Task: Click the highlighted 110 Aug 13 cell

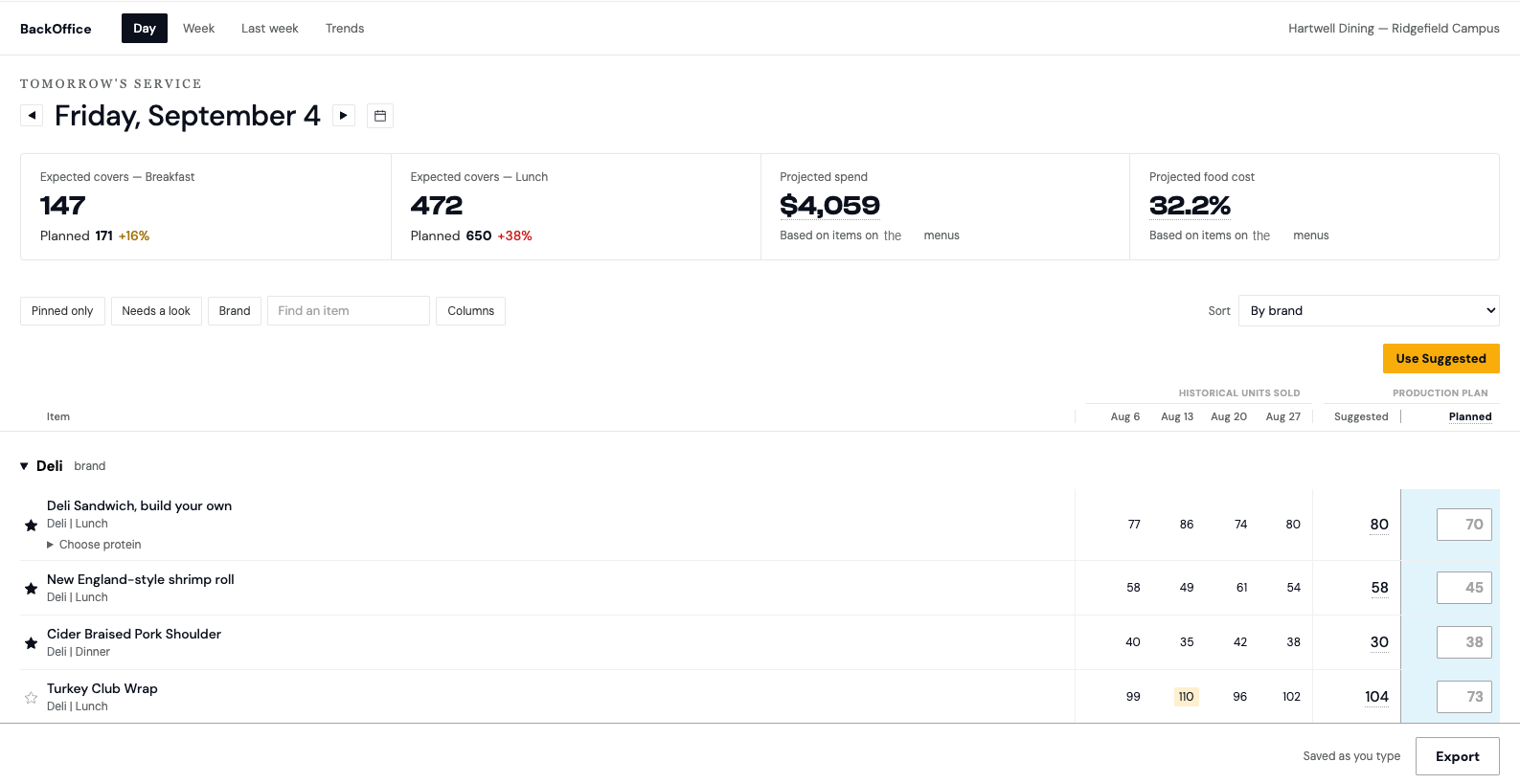Action: (x=1186, y=697)
